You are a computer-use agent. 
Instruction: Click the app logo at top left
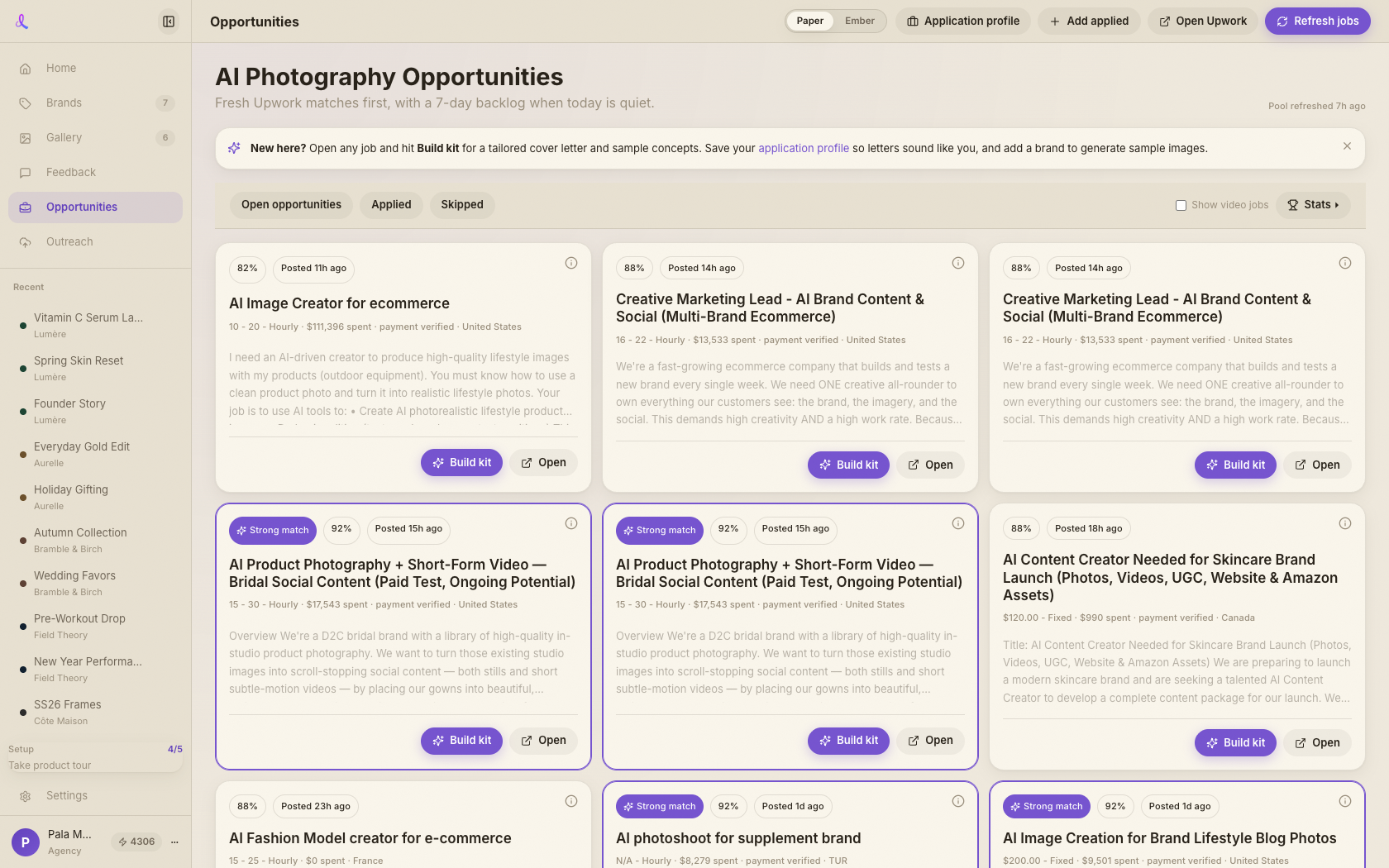(x=22, y=21)
